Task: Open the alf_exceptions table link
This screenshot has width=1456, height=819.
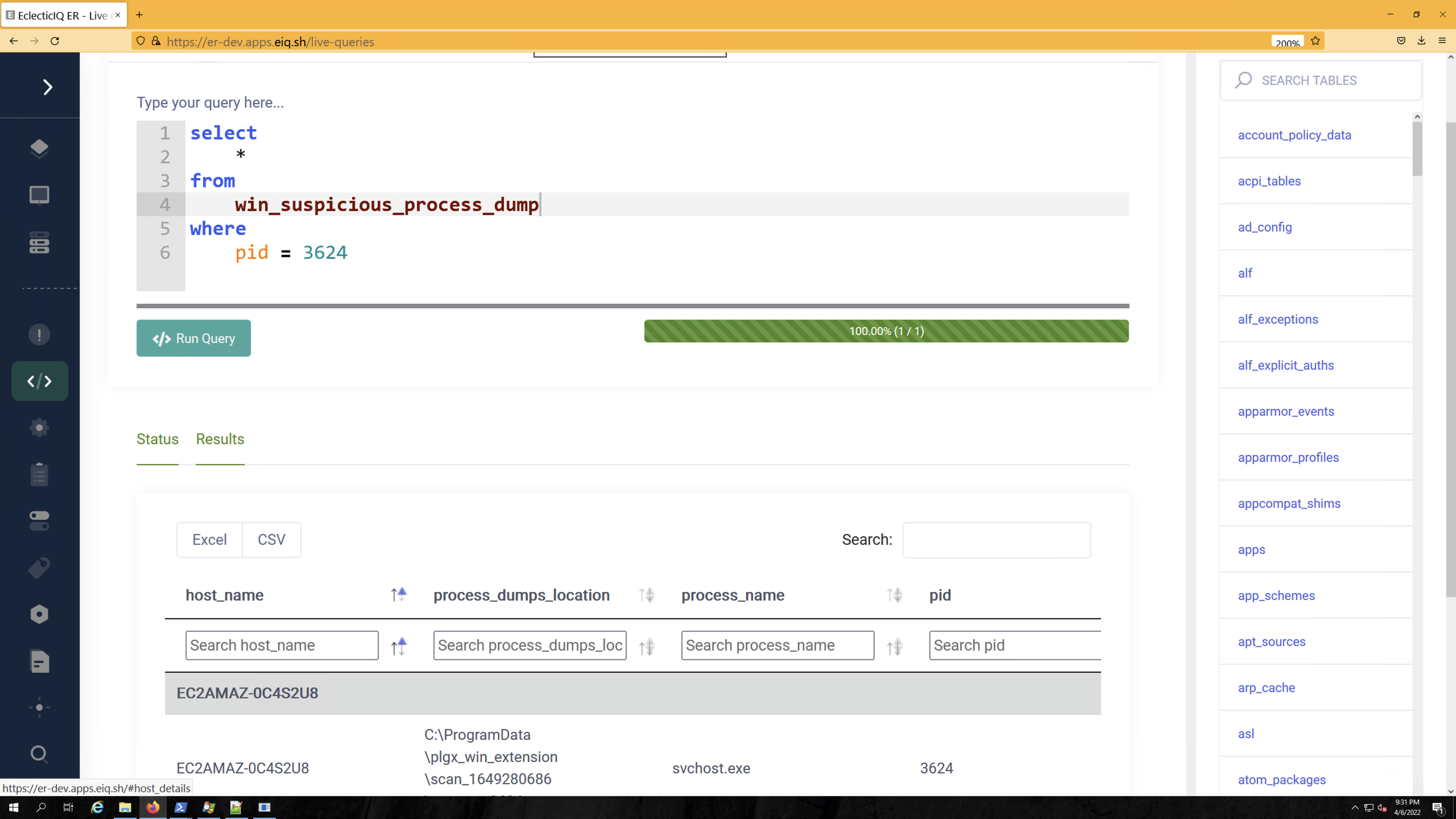Action: tap(1278, 320)
